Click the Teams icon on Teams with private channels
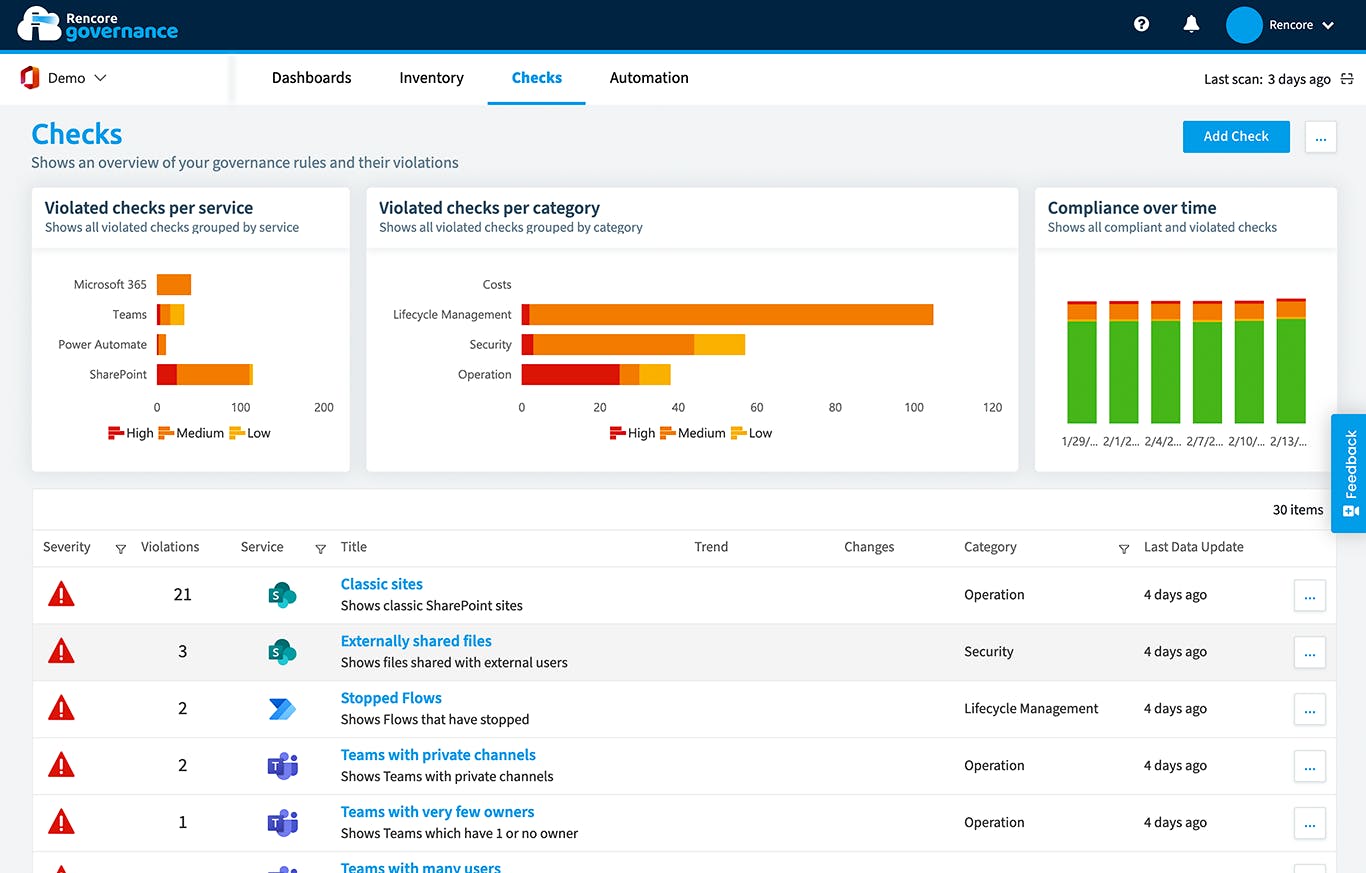 pyautogui.click(x=283, y=764)
